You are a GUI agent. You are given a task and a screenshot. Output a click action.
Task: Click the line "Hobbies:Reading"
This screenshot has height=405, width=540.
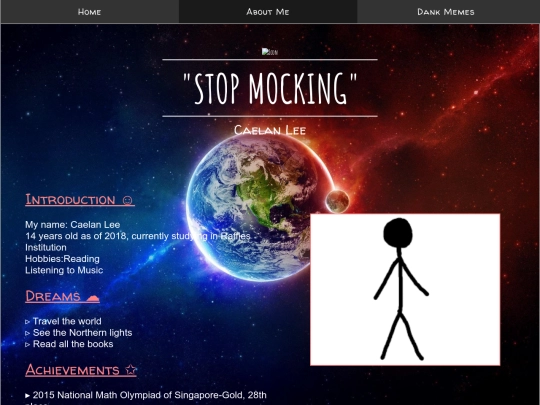click(62, 259)
